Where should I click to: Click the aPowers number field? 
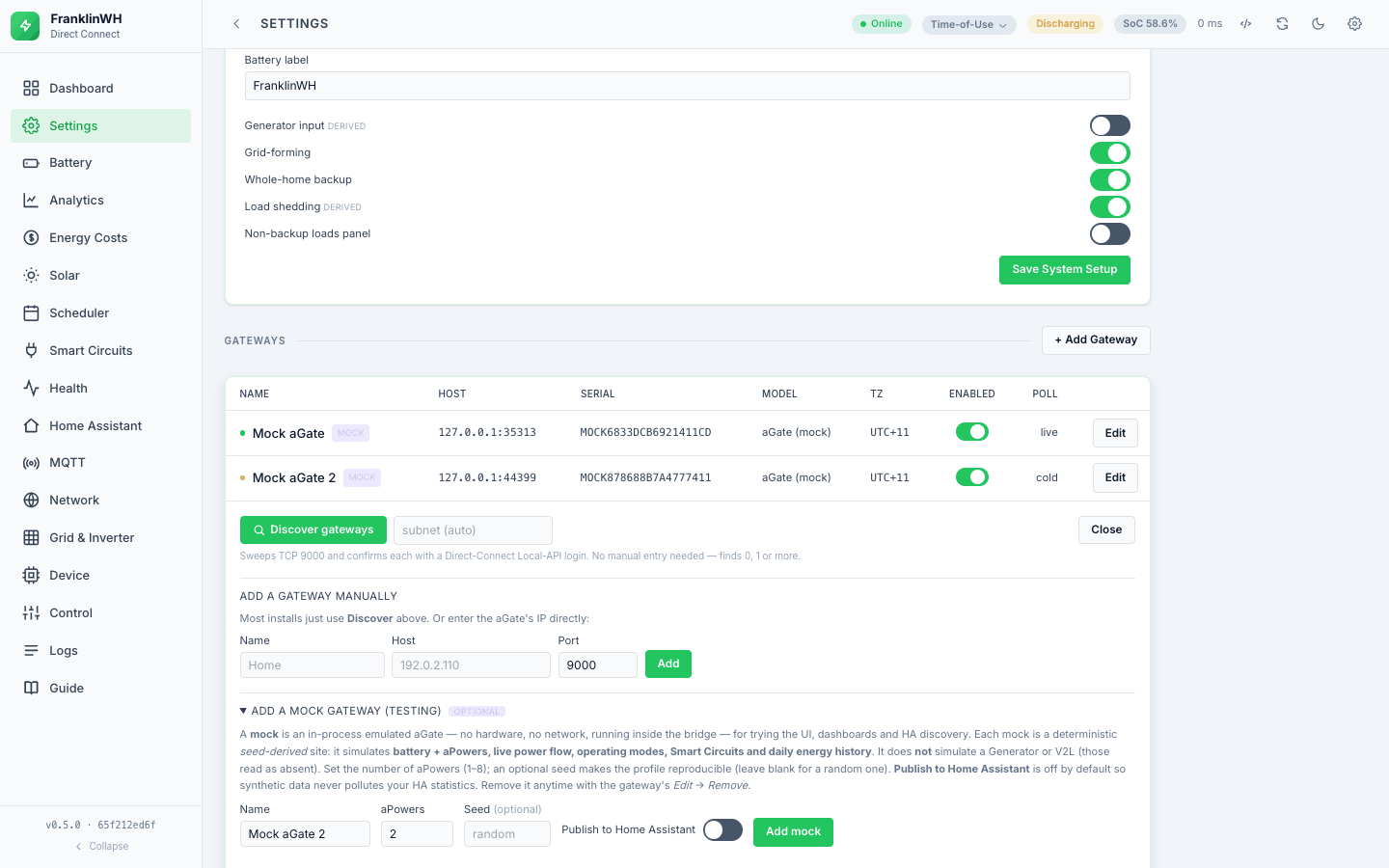[x=417, y=833]
